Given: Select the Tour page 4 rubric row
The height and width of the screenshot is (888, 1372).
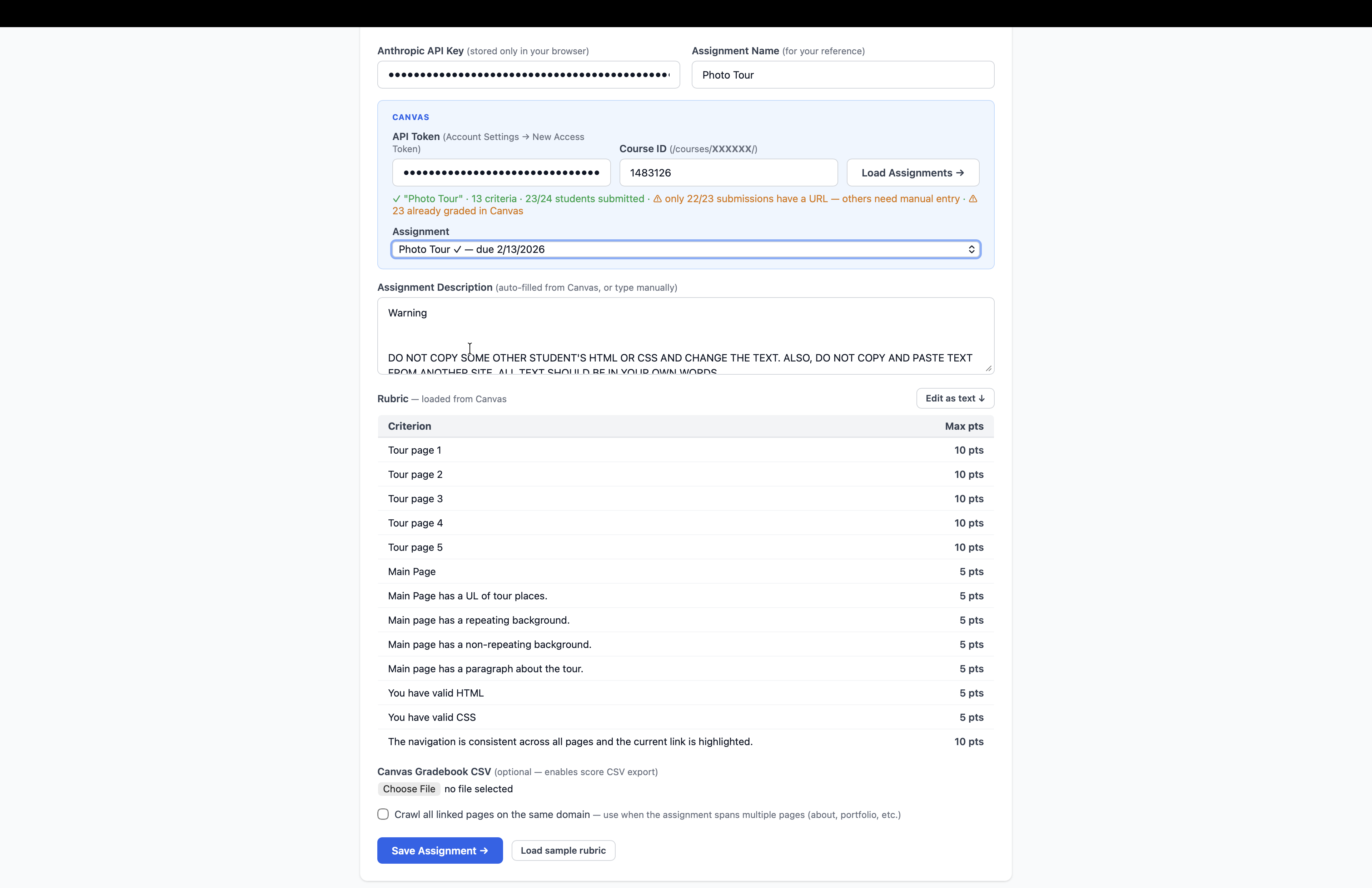Looking at the screenshot, I should (x=685, y=523).
